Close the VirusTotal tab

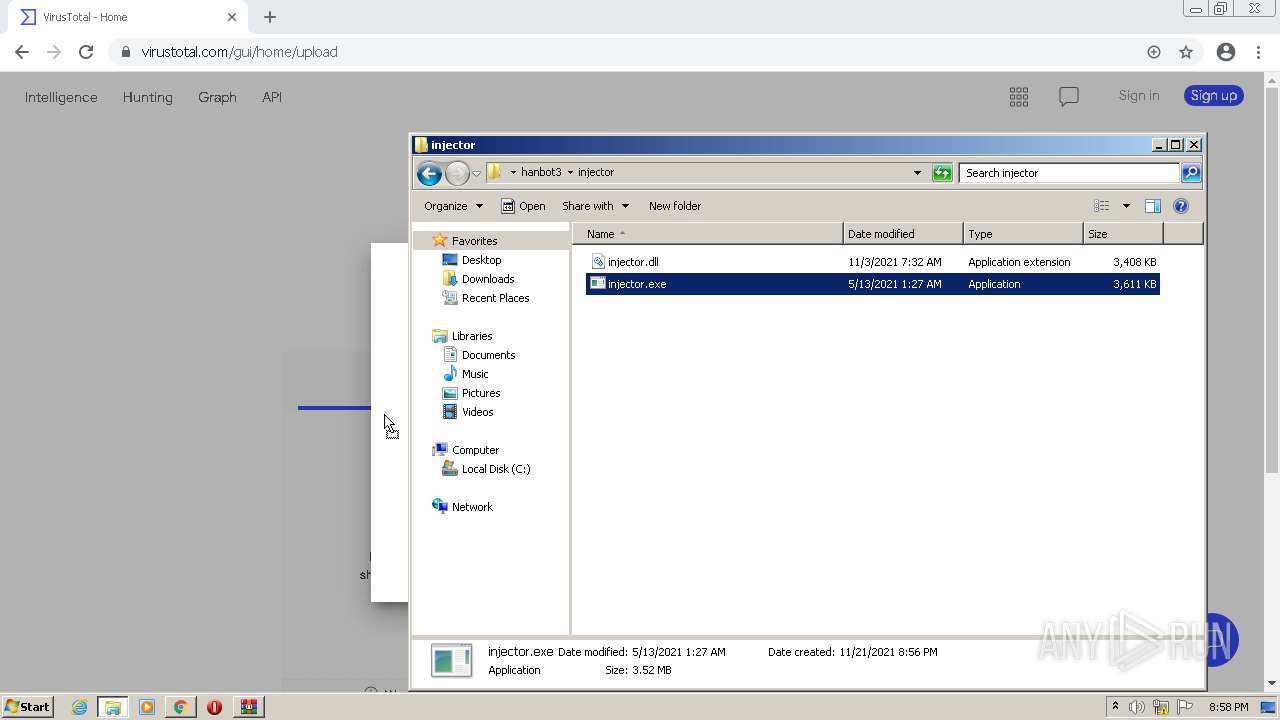click(x=232, y=17)
